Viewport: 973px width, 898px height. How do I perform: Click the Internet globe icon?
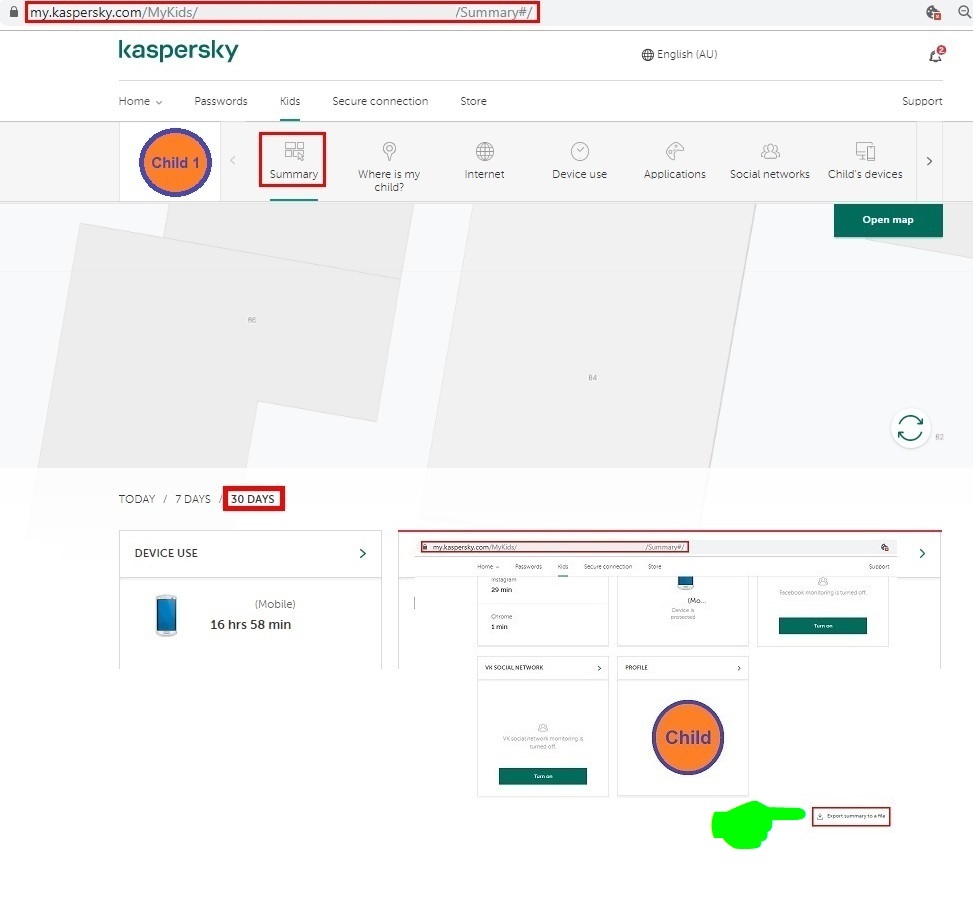pyautogui.click(x=485, y=151)
